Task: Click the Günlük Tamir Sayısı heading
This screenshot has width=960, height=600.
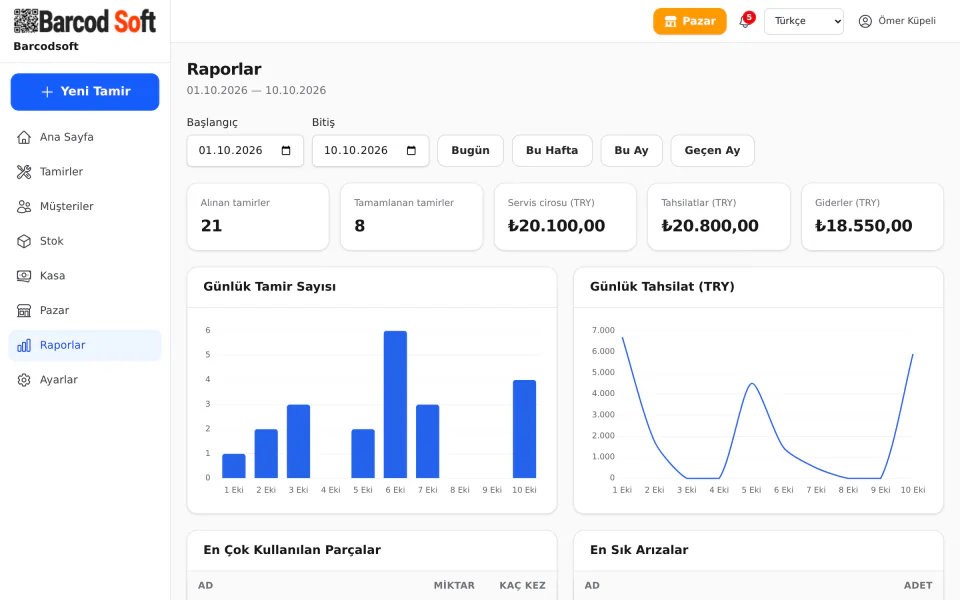Action: 269,287
